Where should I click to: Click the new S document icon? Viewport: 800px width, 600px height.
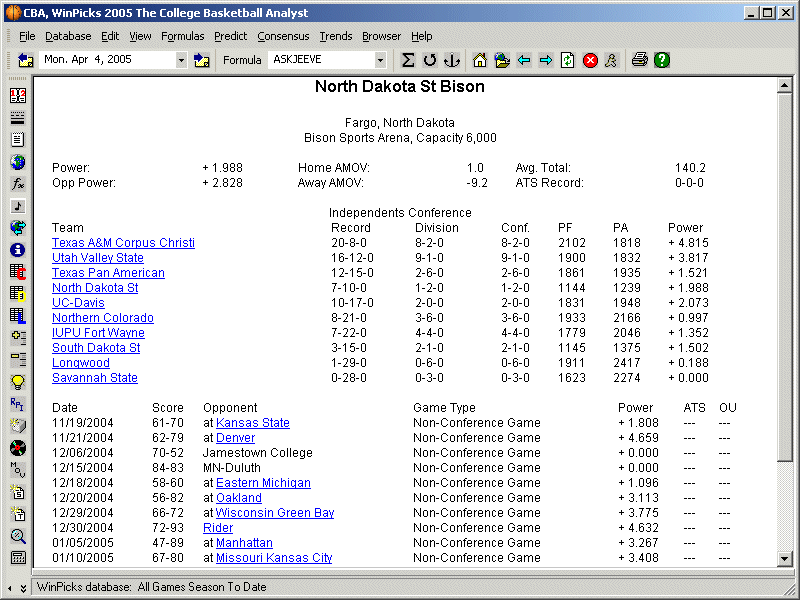[18, 492]
